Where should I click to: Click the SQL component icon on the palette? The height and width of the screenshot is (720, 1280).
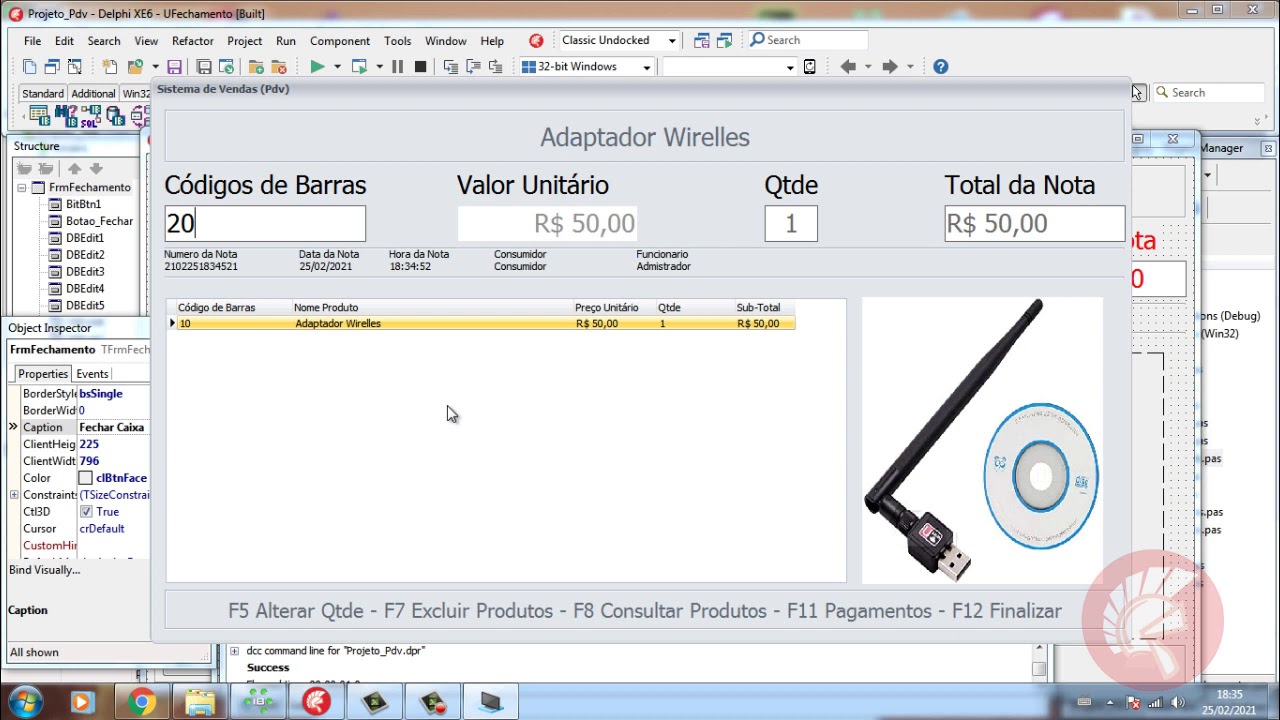point(91,116)
